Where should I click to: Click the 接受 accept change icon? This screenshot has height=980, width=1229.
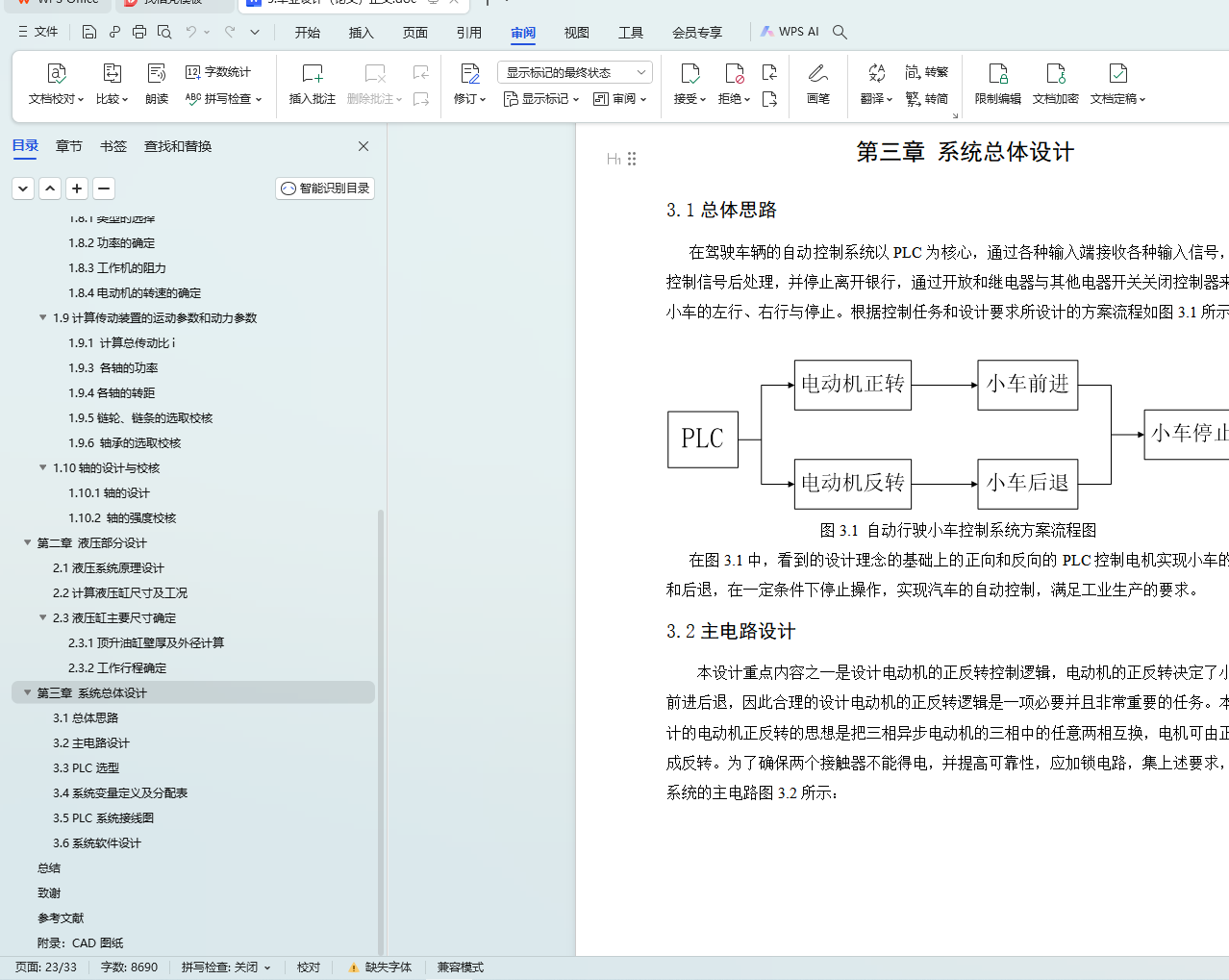(690, 74)
